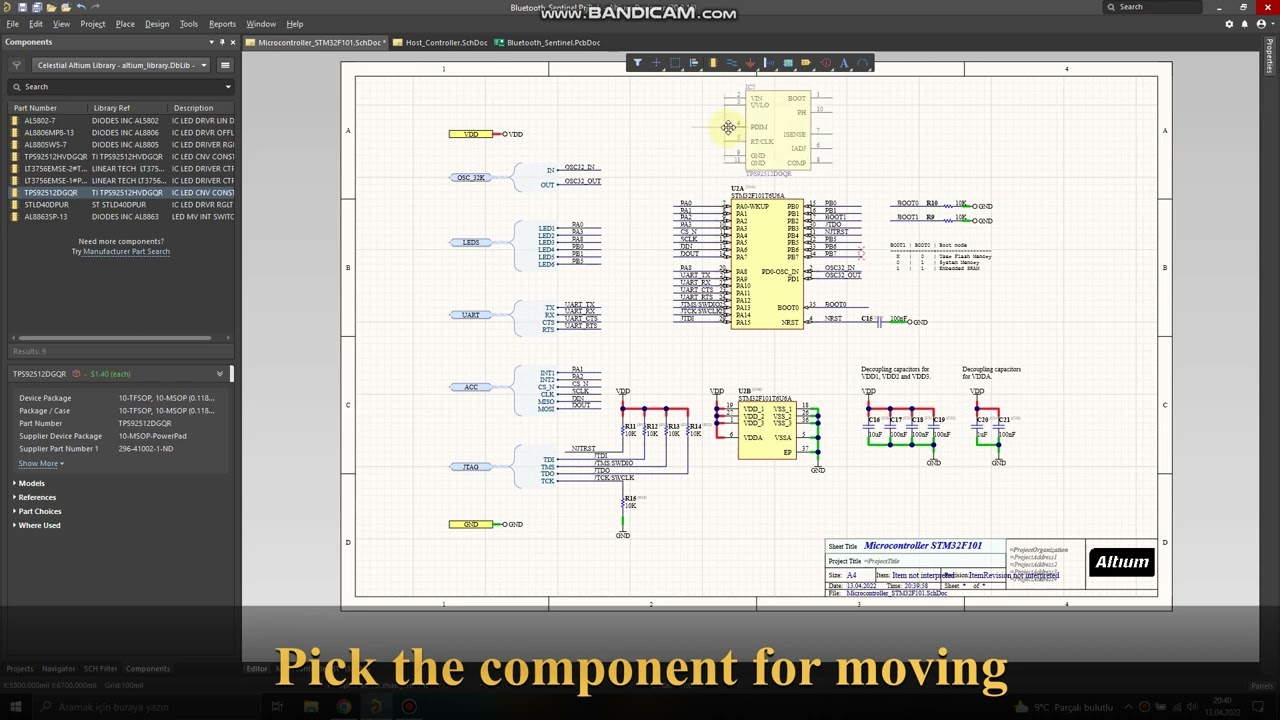The width and height of the screenshot is (1280, 720).
Task: Place a GND power port
Action: (x=750, y=63)
